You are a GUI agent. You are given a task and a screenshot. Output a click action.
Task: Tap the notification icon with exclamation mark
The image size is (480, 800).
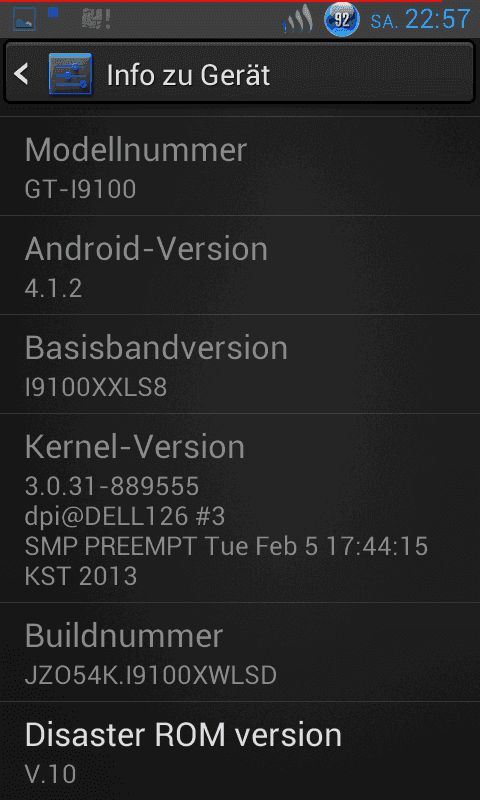[x=96, y=20]
